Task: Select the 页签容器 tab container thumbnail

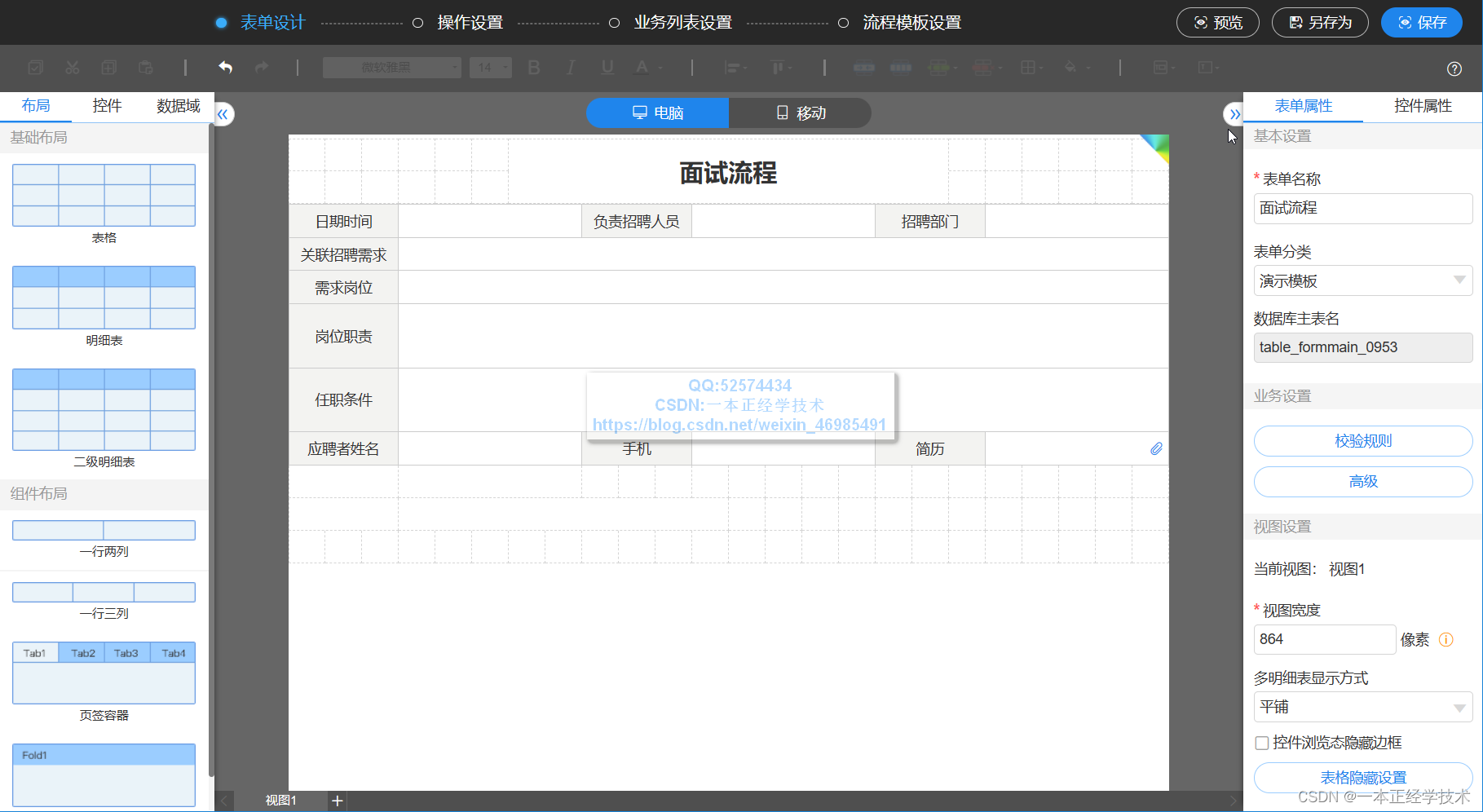Action: click(104, 673)
